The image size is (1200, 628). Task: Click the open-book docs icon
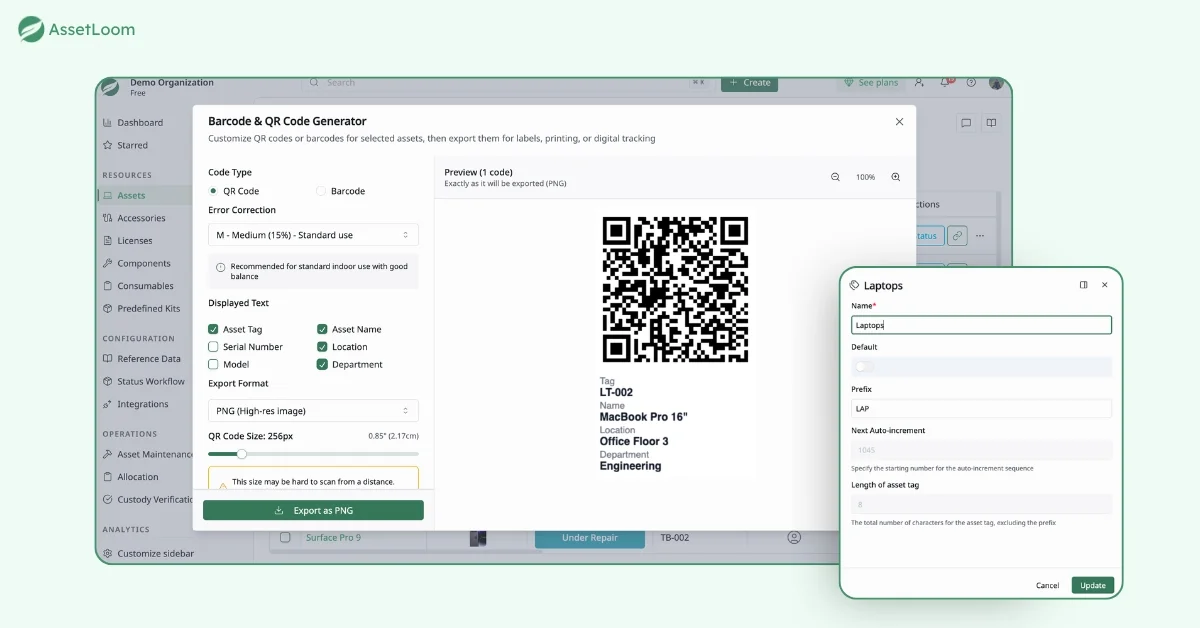pos(991,123)
